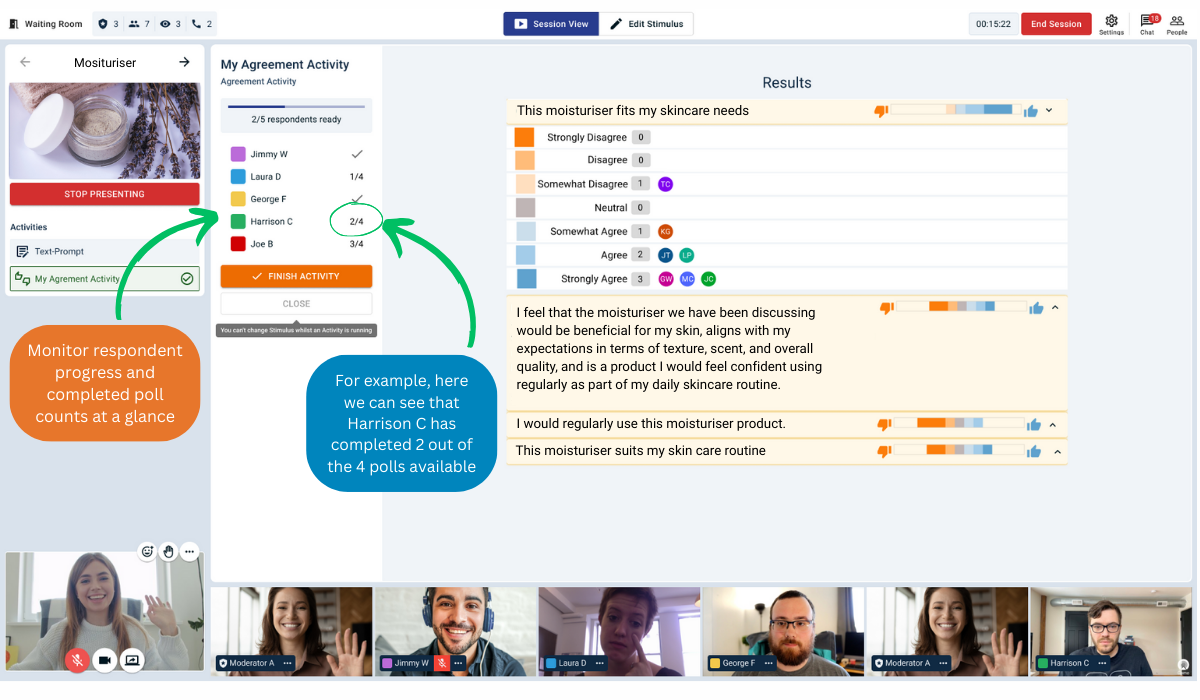
Task: Toggle the moderator camera
Action: [x=104, y=660]
